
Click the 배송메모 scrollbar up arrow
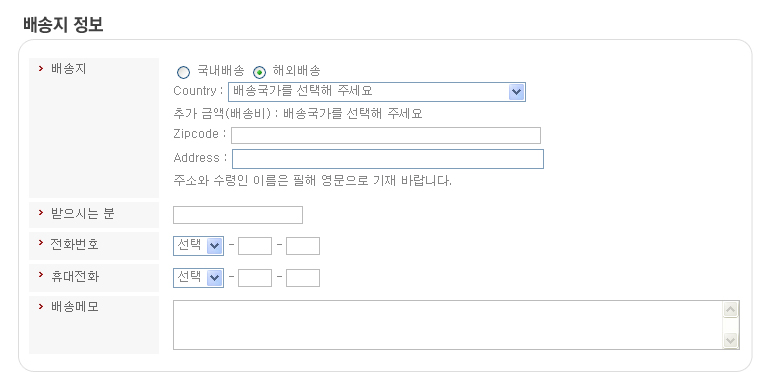[x=730, y=309]
